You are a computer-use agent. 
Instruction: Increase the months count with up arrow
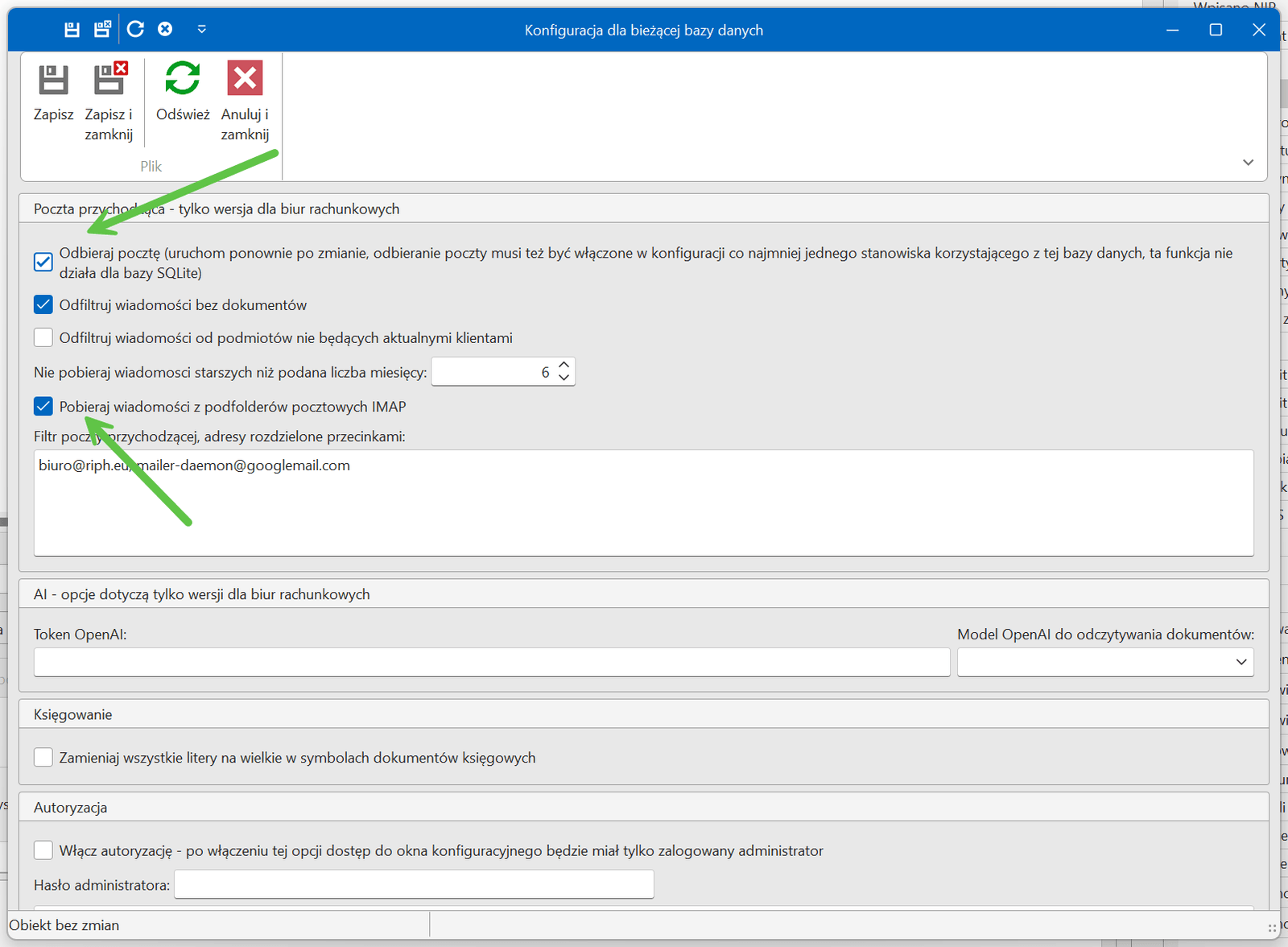[564, 366]
